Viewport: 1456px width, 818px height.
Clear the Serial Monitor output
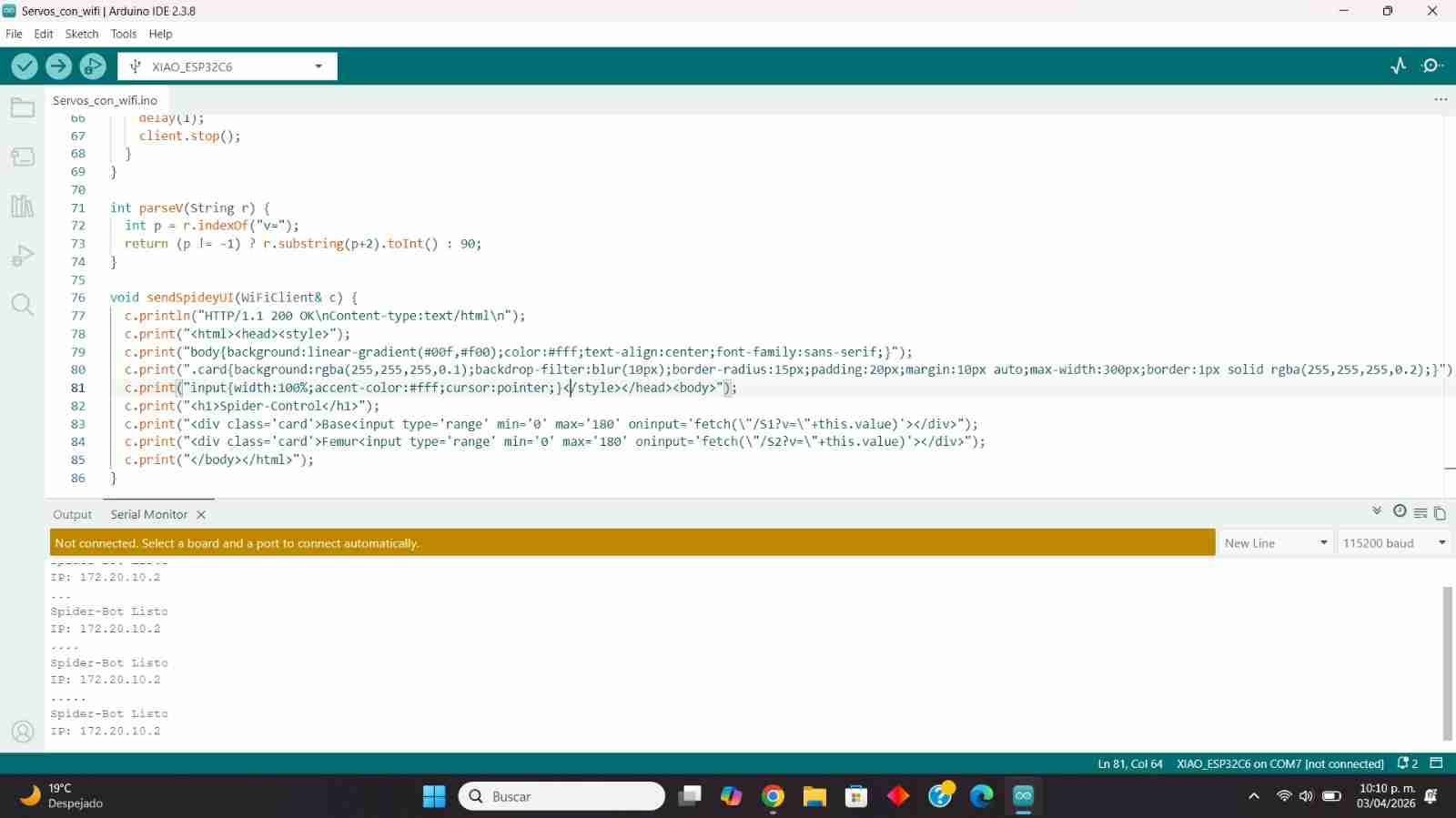click(x=1421, y=513)
